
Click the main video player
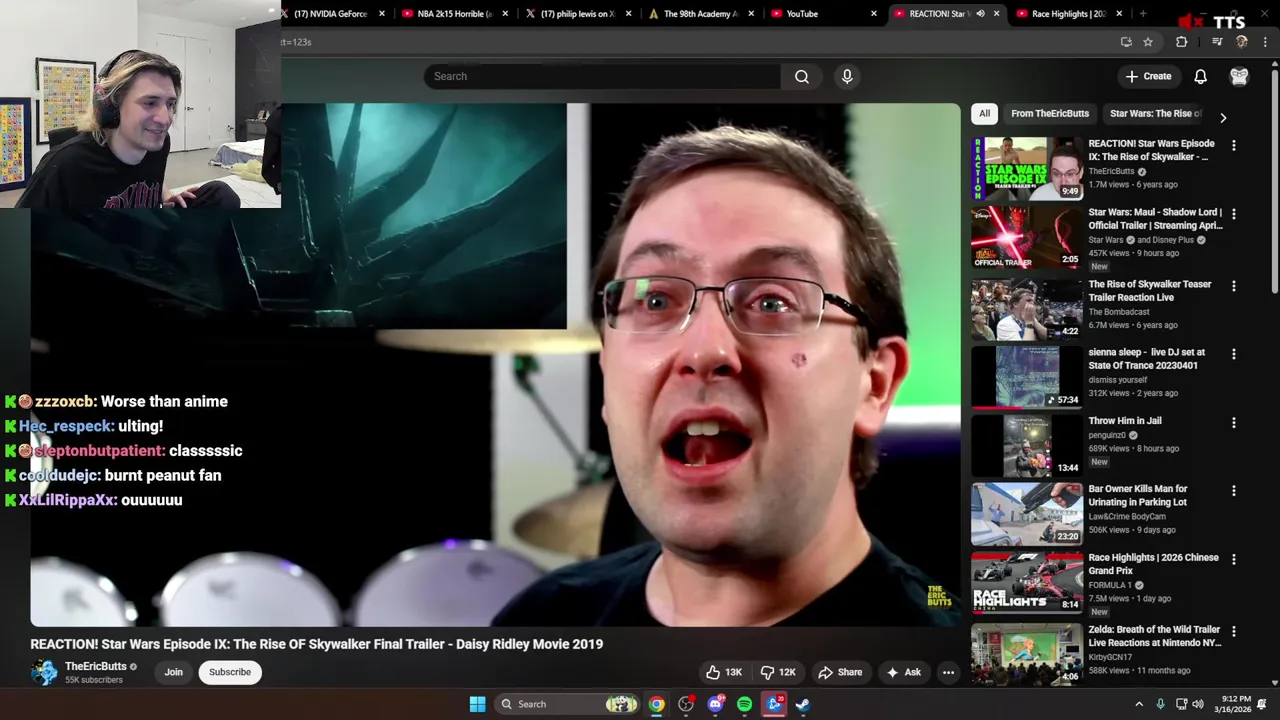(495, 365)
